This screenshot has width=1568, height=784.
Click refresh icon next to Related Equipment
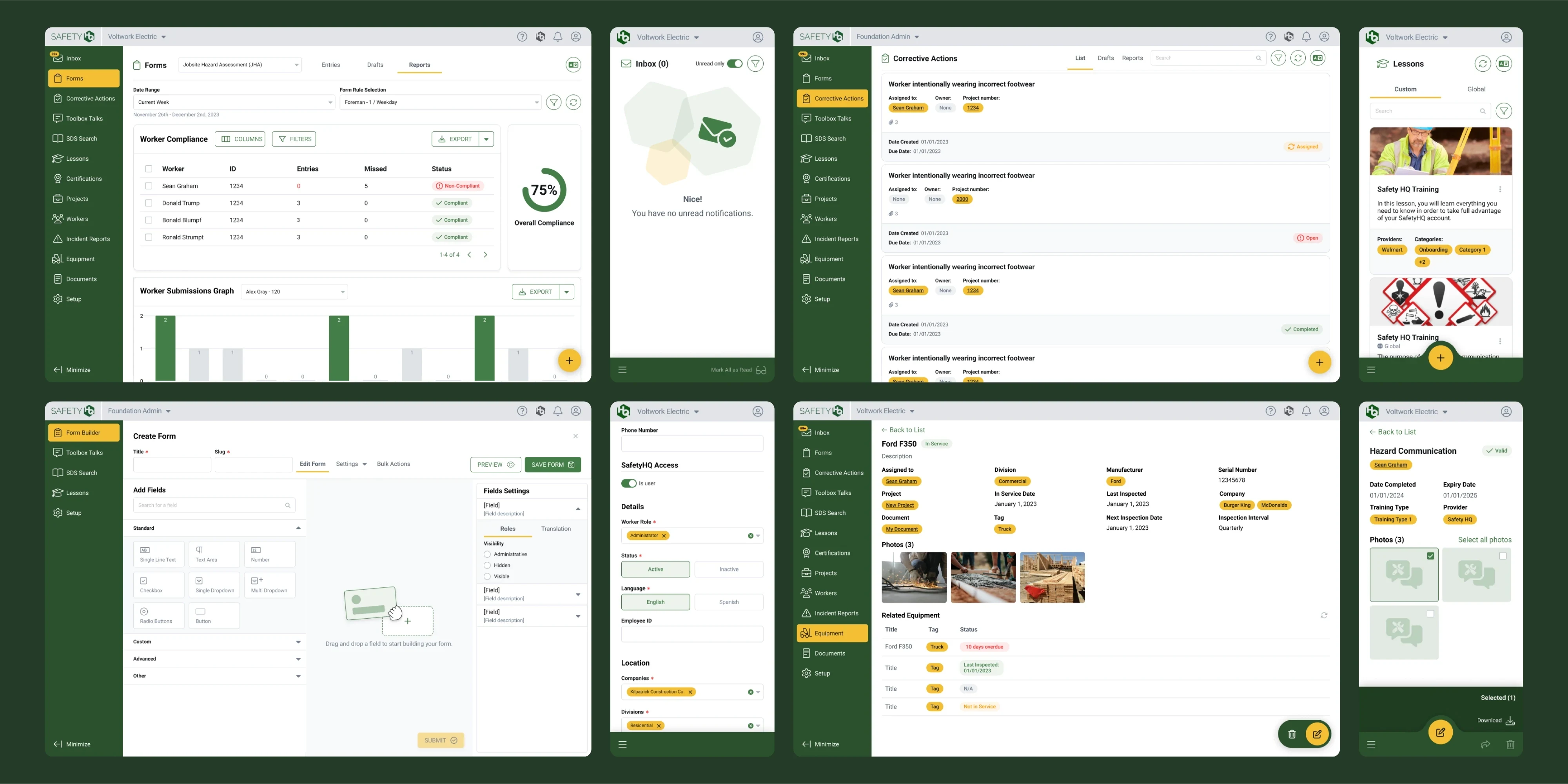(1323, 616)
